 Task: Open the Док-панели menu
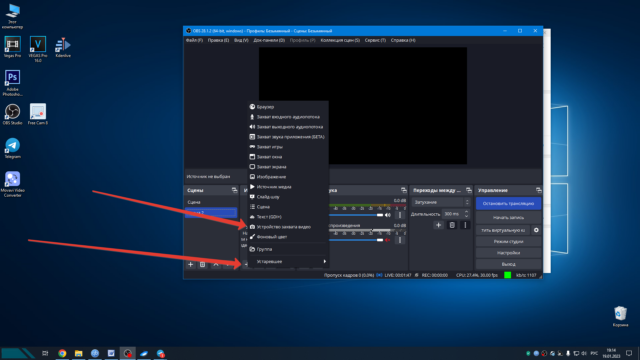269,40
